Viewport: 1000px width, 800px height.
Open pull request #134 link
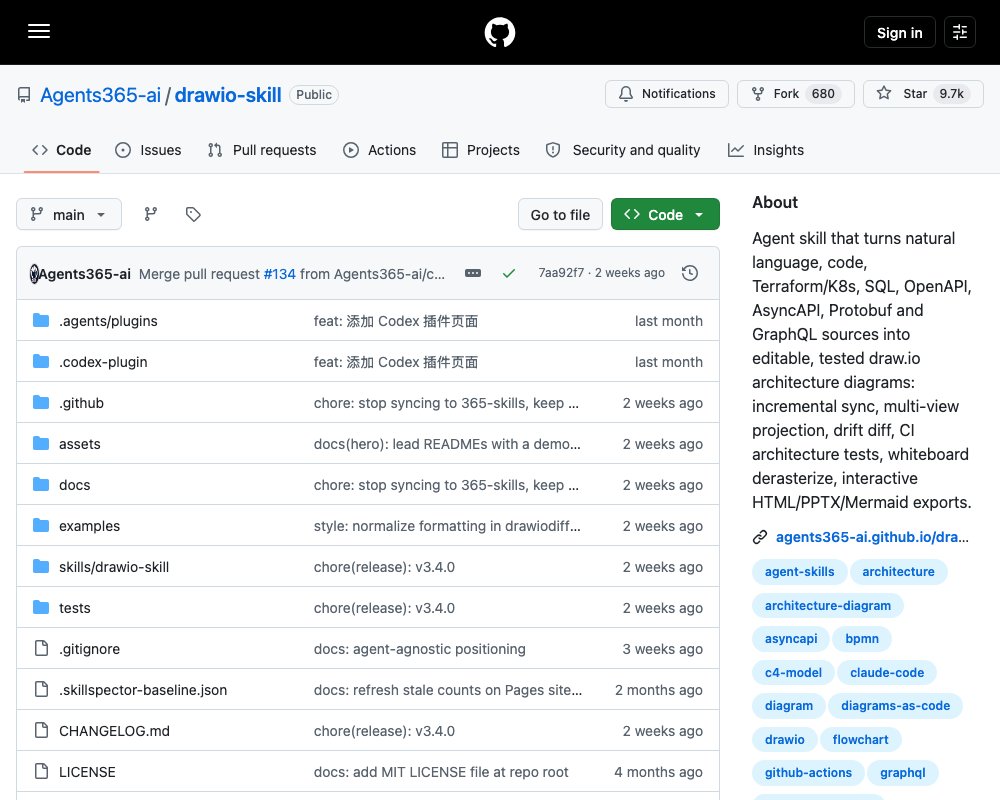[x=279, y=274]
